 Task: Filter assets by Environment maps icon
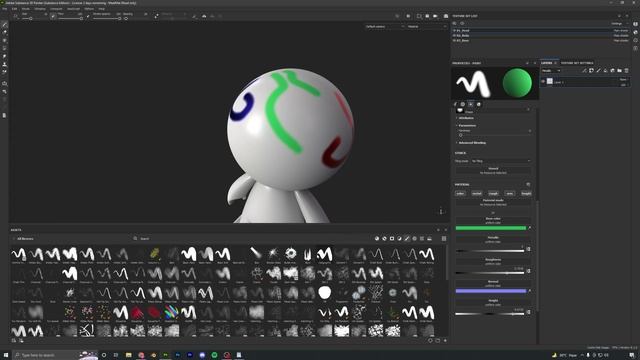[x=429, y=238]
